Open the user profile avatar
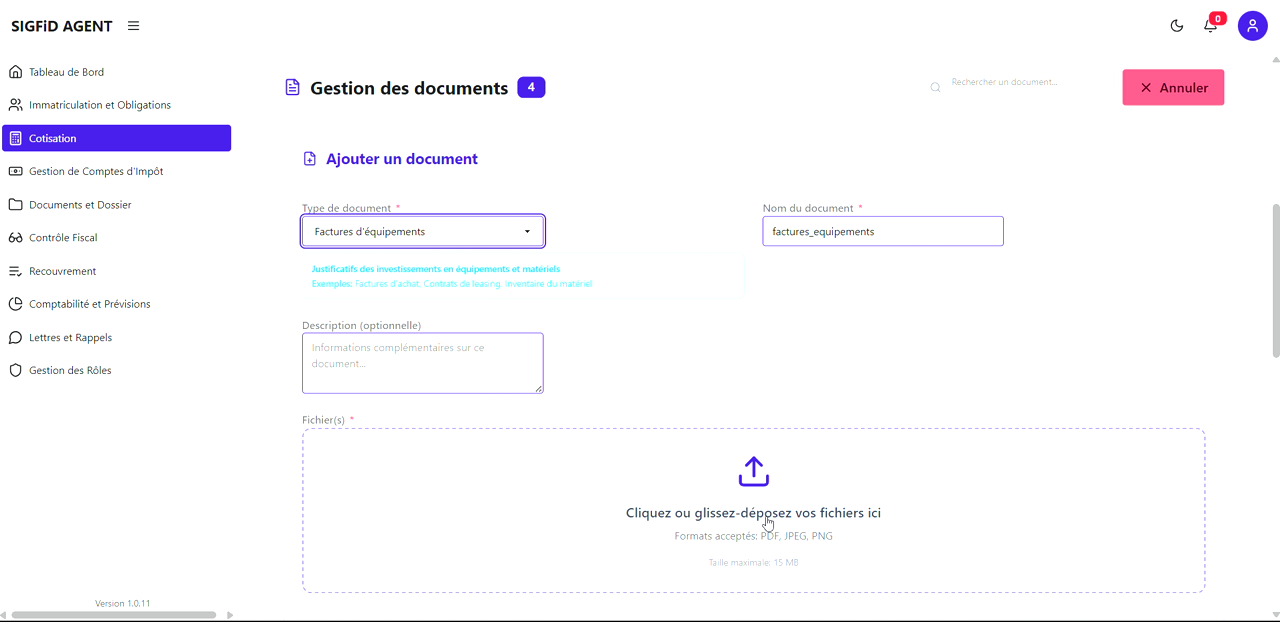This screenshot has height=622, width=1280. (x=1252, y=25)
